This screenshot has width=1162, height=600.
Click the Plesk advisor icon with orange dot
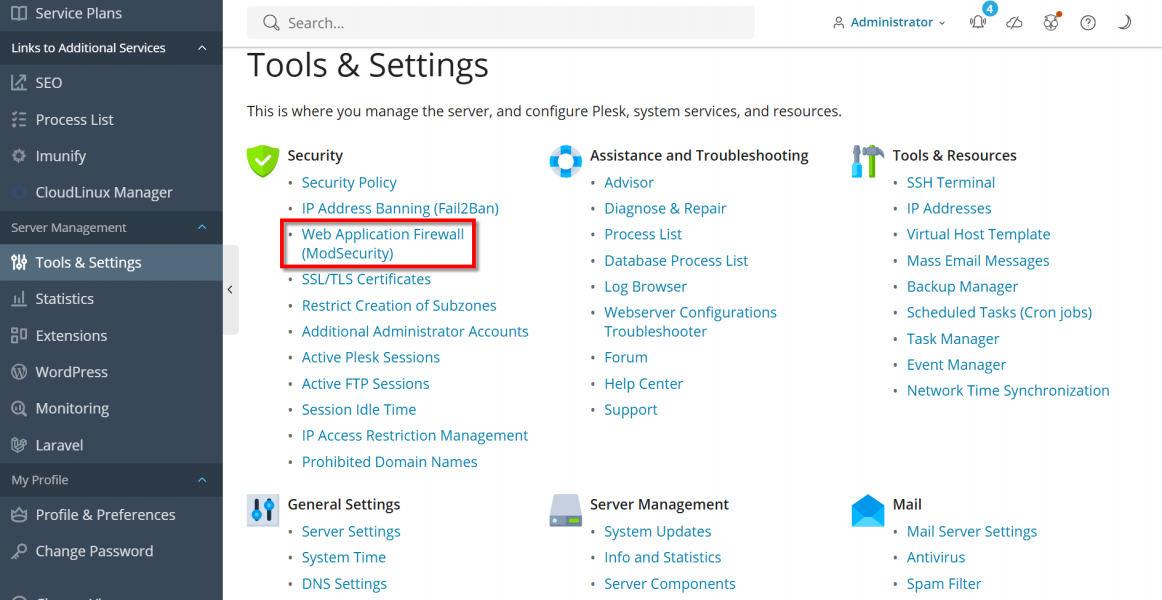[1051, 22]
